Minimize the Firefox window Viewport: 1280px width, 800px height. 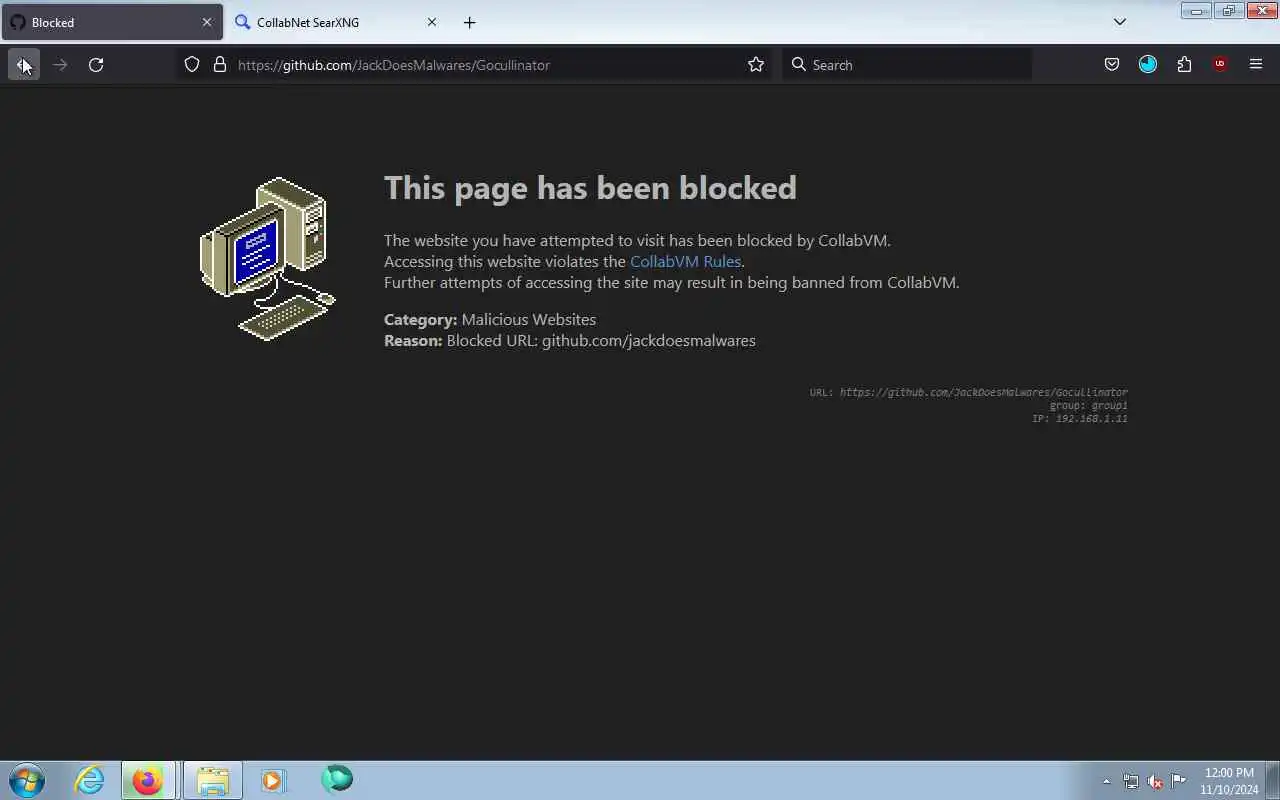[x=1196, y=11]
